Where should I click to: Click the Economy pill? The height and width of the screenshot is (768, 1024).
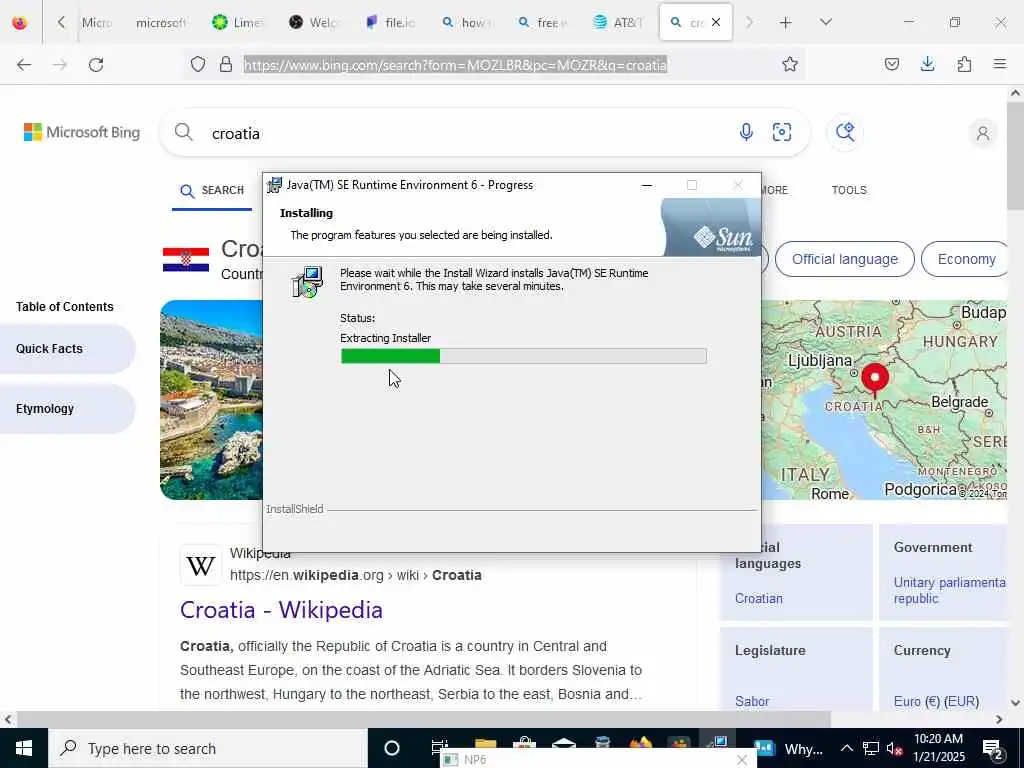pyautogui.click(x=966, y=259)
